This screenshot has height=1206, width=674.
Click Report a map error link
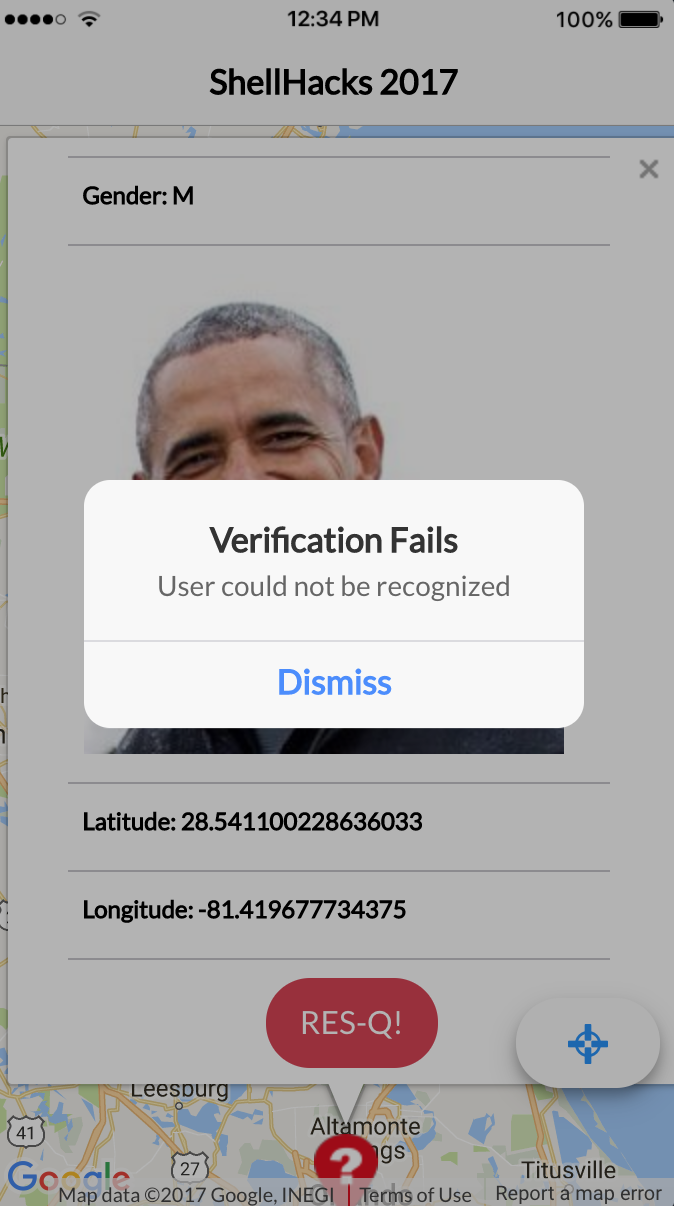click(579, 1193)
